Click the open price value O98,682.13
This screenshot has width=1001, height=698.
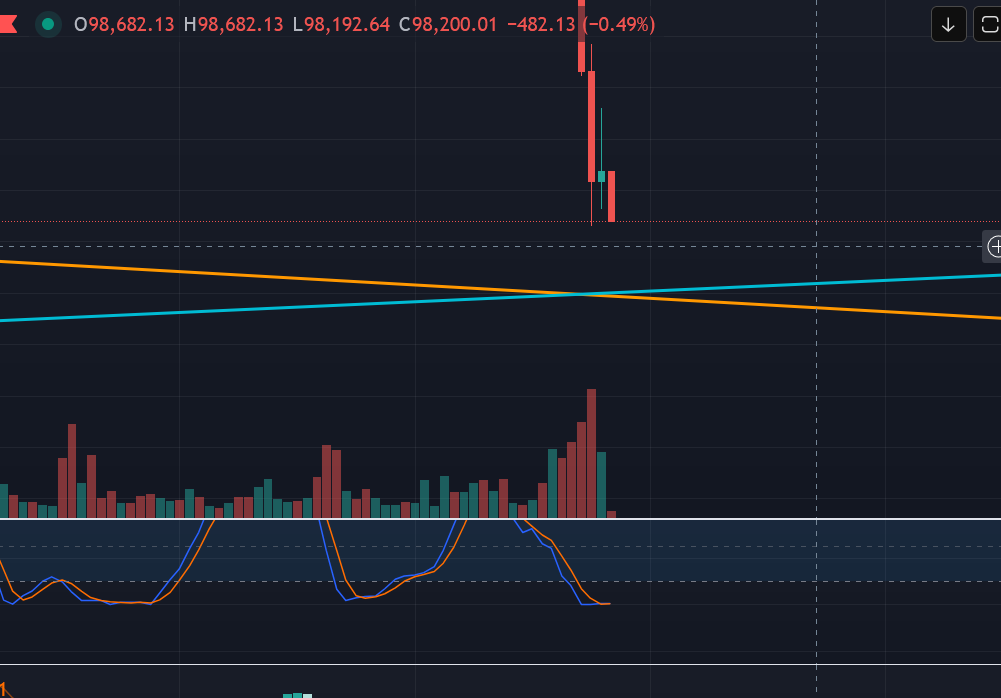(125, 24)
